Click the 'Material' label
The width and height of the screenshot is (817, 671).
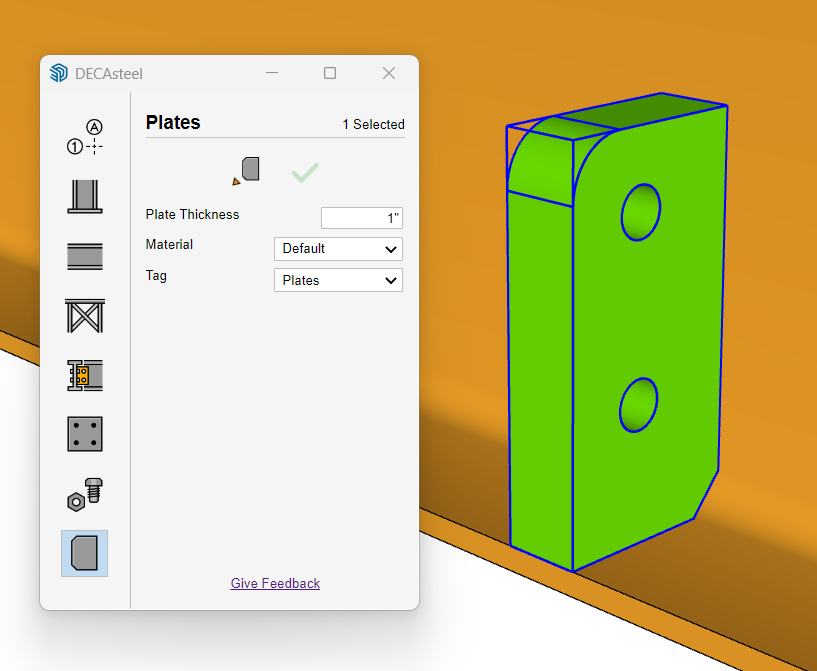tap(169, 244)
